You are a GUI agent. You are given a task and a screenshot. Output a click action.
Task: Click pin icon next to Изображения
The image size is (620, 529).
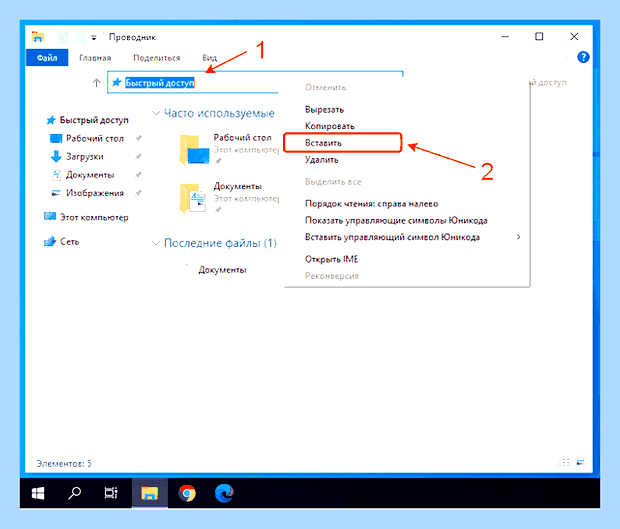pyautogui.click(x=138, y=193)
